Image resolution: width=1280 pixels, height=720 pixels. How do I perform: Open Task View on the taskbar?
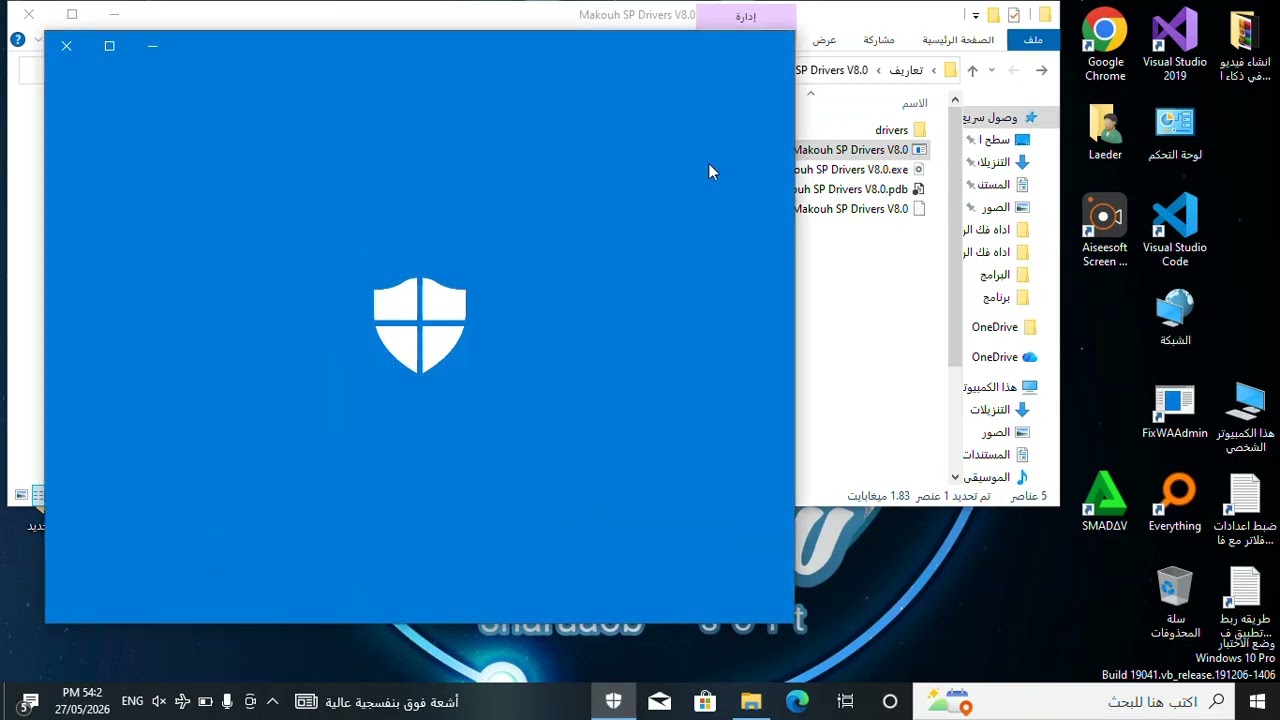(x=845, y=701)
